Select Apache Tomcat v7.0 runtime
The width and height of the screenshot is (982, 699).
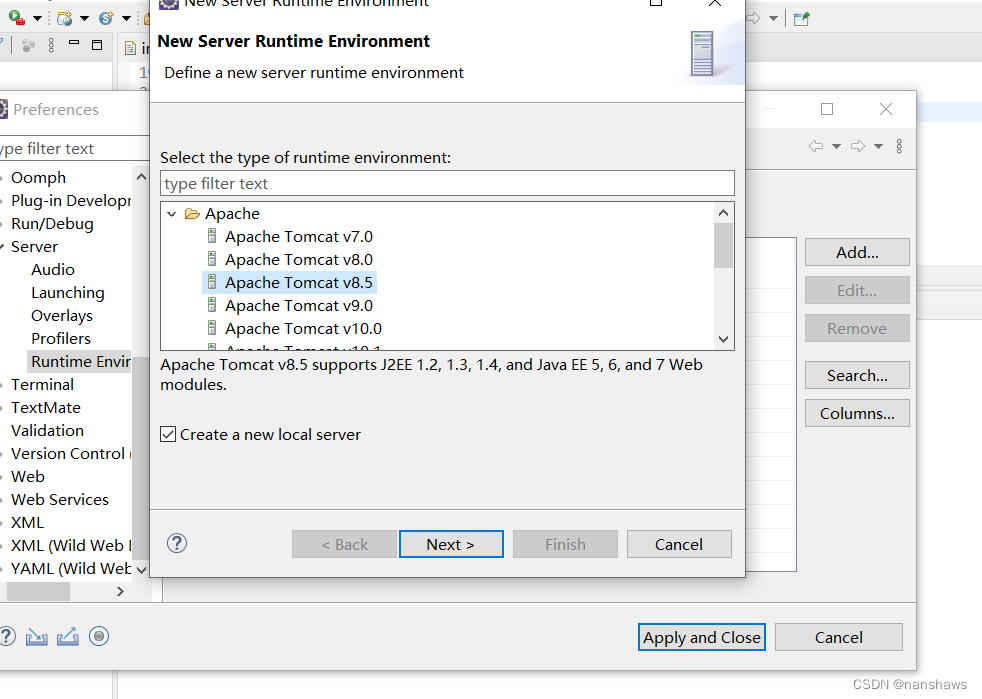pyautogui.click(x=299, y=237)
